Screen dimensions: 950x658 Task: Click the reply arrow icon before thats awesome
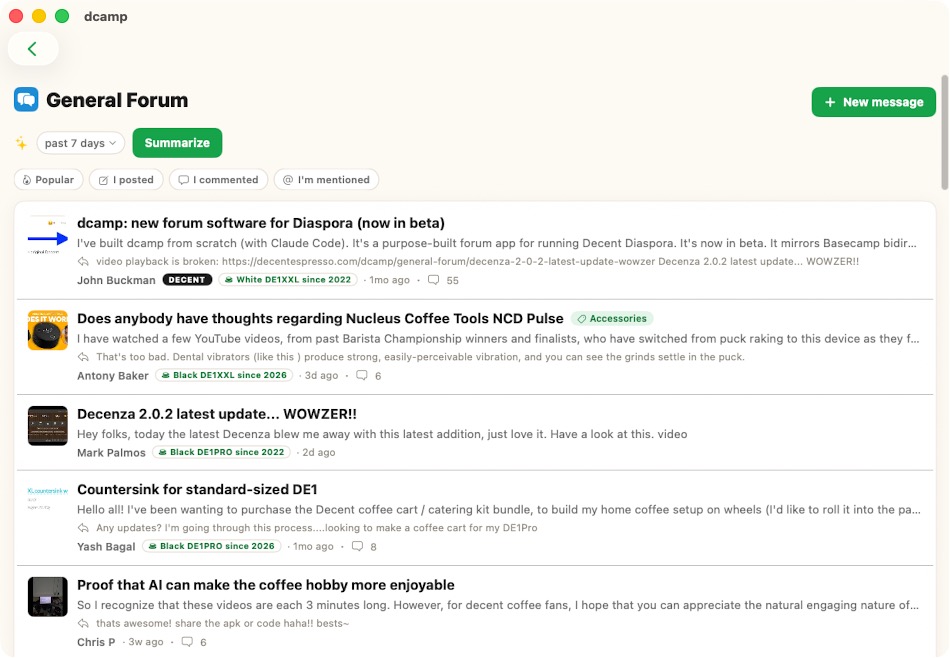(x=84, y=623)
